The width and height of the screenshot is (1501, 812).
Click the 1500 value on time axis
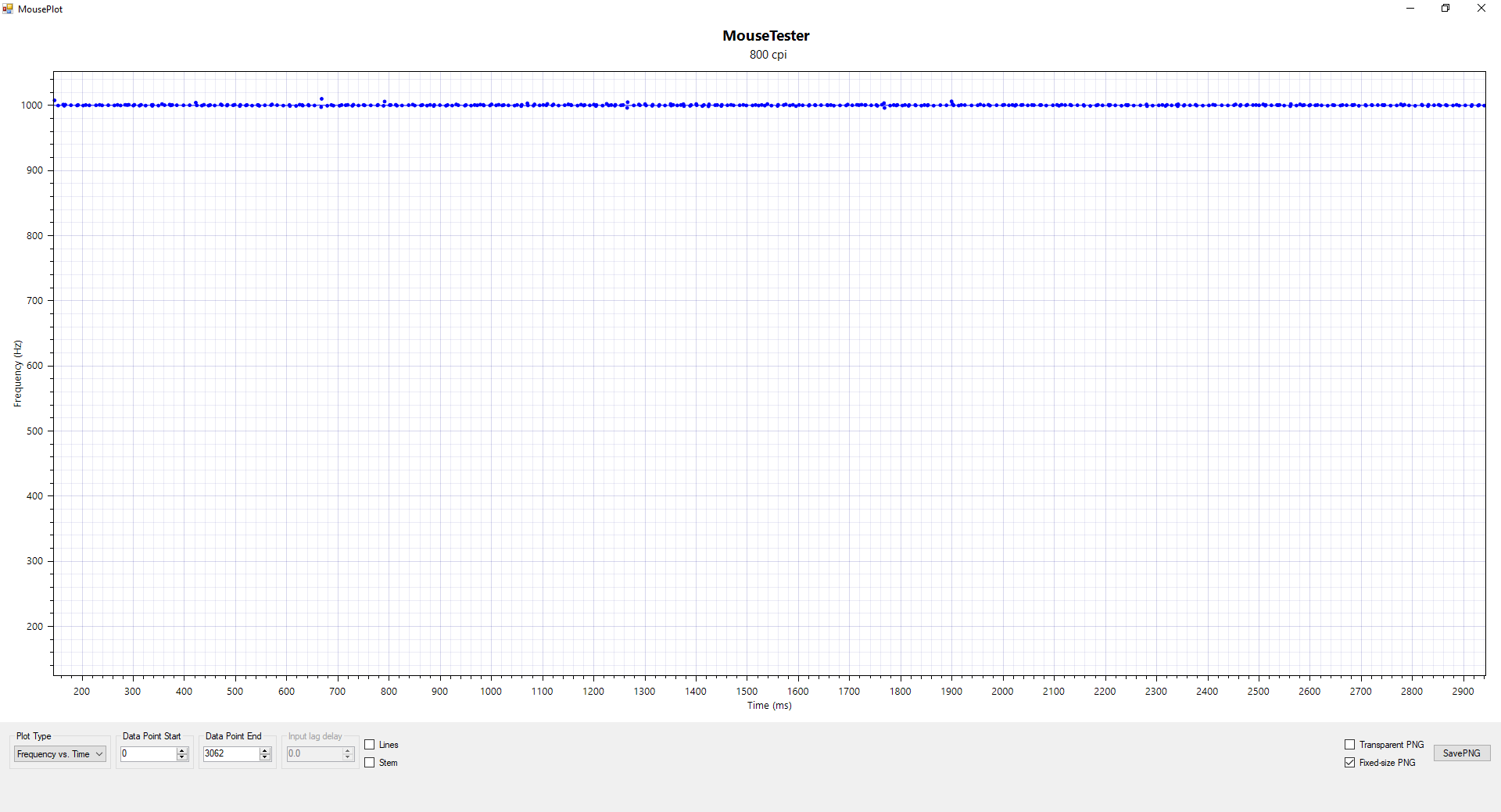747,692
